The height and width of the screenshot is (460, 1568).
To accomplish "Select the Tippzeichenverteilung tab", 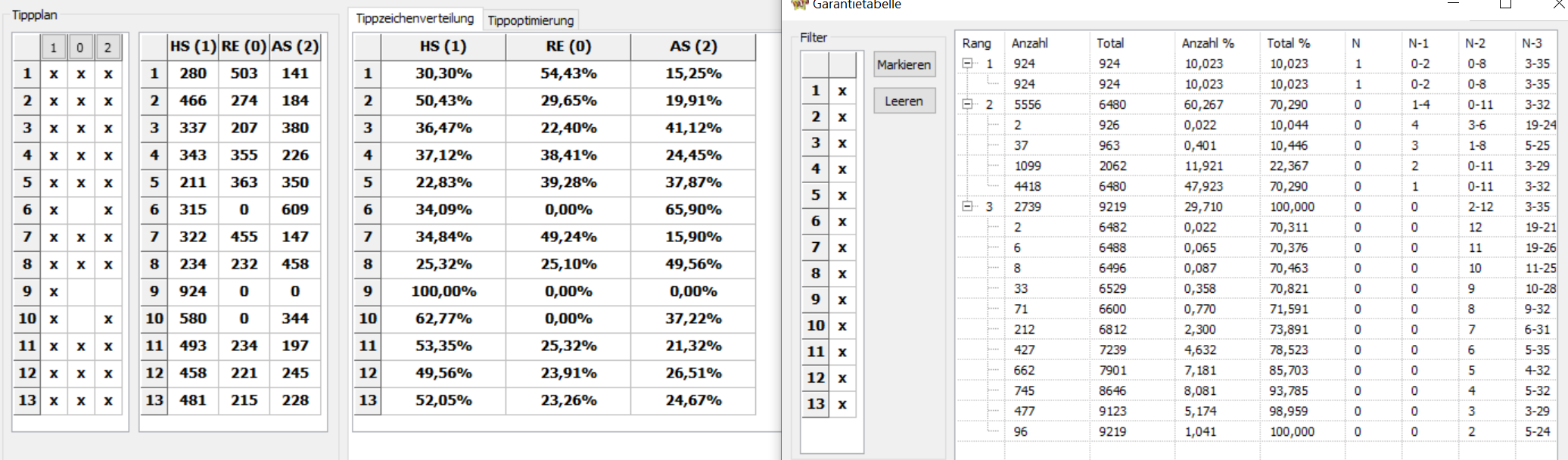I will (415, 19).
